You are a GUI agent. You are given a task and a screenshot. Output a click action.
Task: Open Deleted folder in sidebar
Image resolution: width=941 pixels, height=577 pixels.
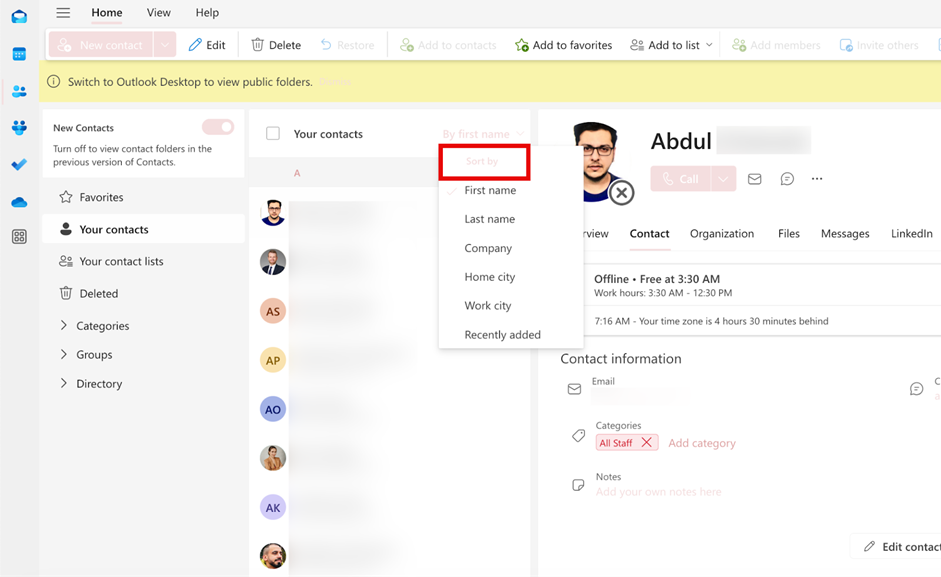click(143, 294)
